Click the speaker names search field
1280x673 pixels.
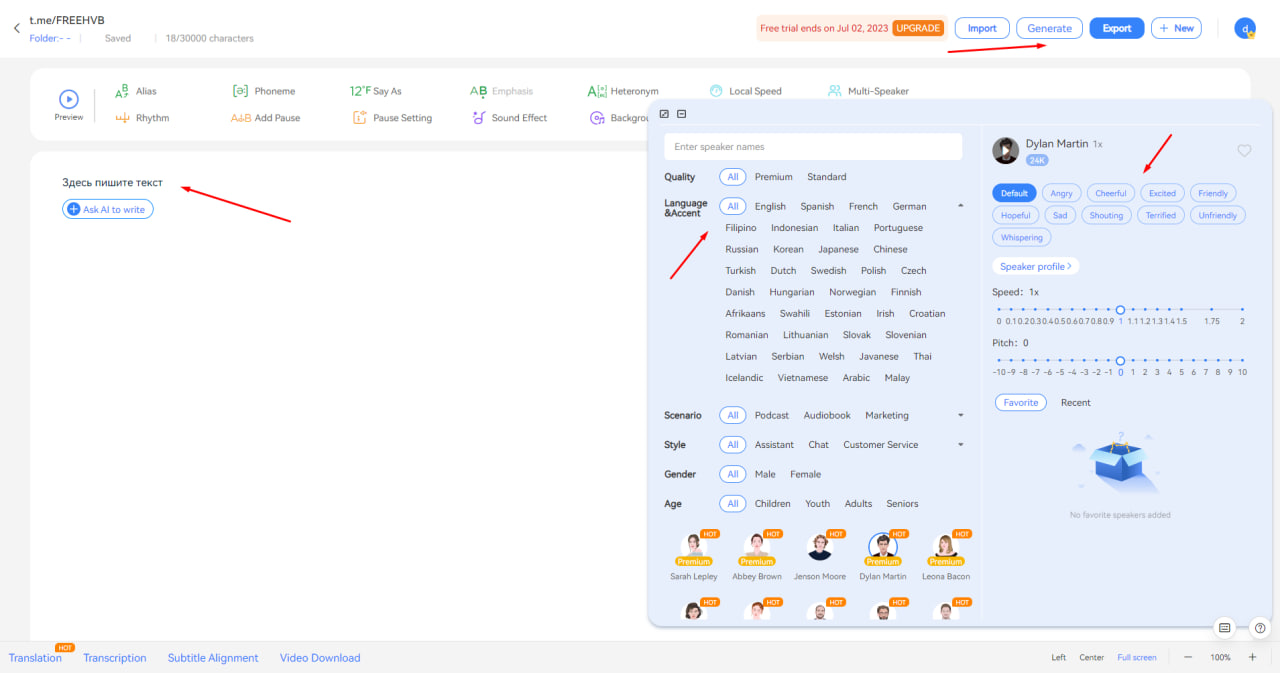[813, 147]
